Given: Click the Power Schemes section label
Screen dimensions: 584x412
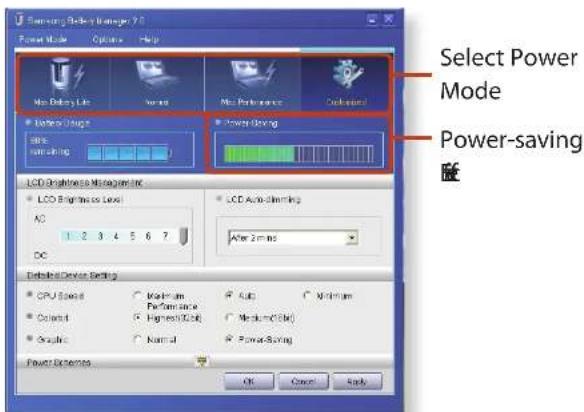Looking at the screenshot, I should click(58, 362).
